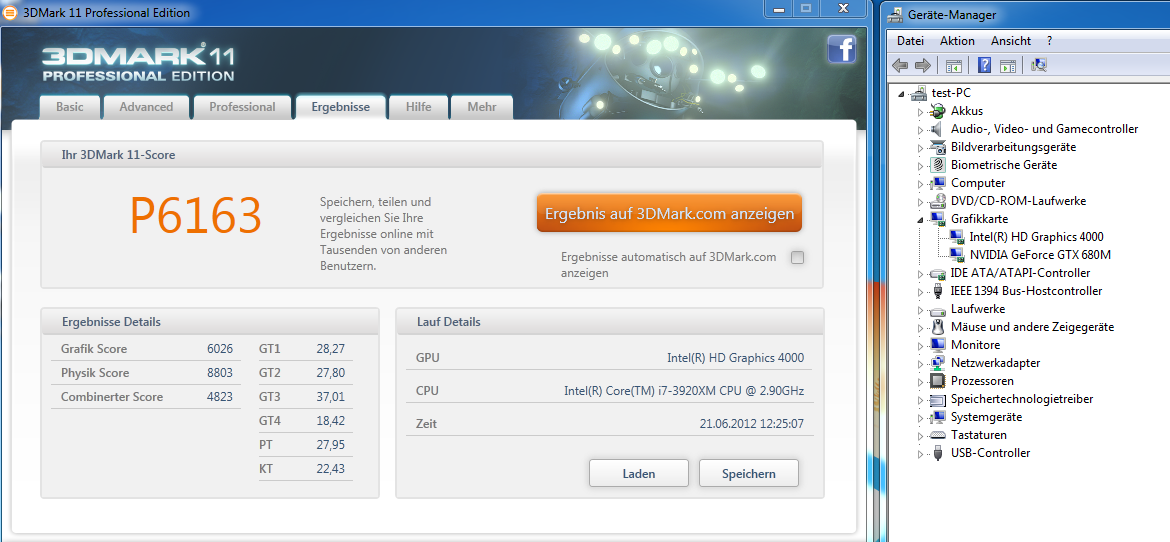This screenshot has width=1170, height=542.
Task: Select the Mäuse und andere Zeigegeräte mouse icon
Action: click(x=938, y=327)
